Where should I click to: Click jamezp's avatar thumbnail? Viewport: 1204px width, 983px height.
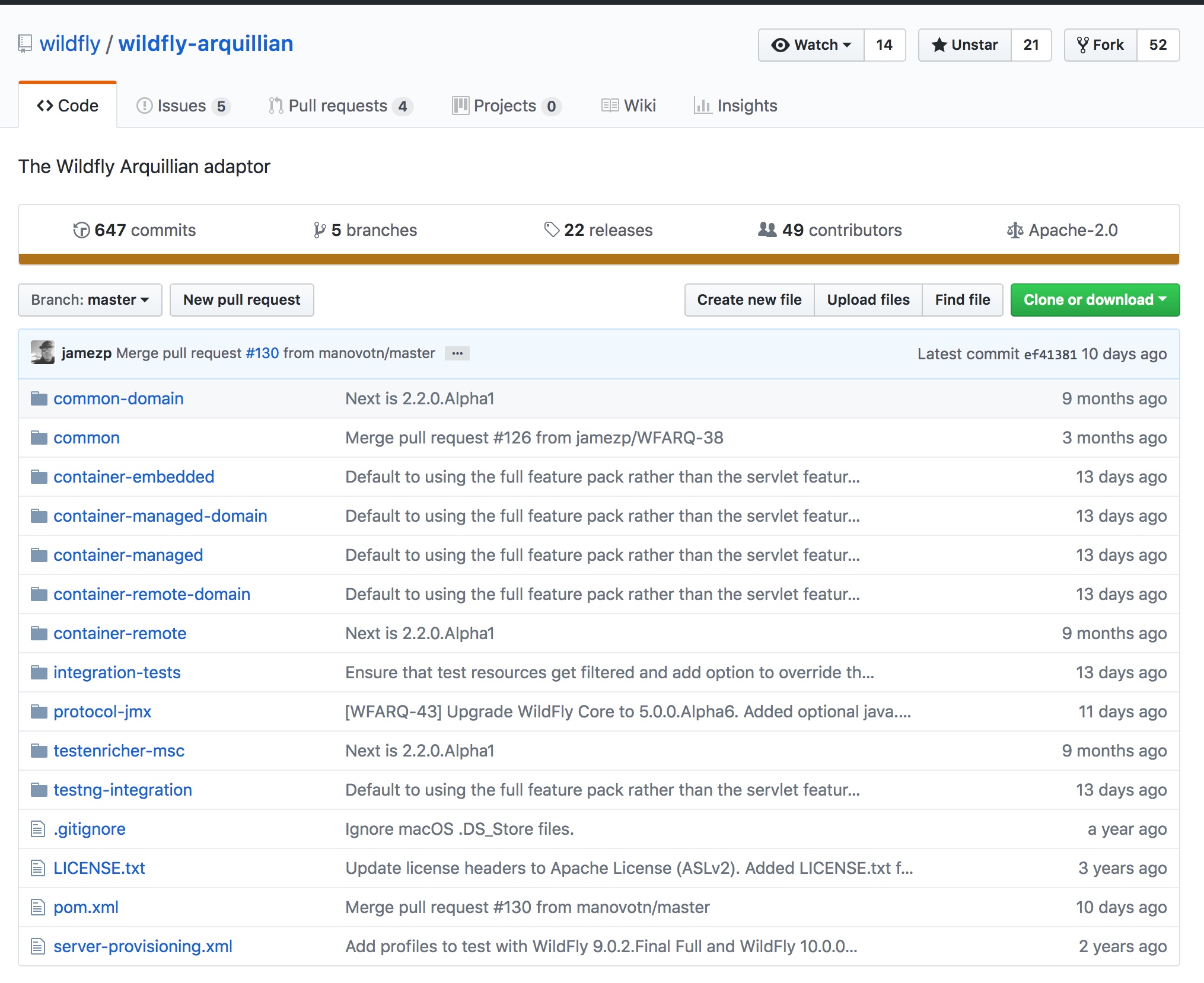[x=43, y=353]
